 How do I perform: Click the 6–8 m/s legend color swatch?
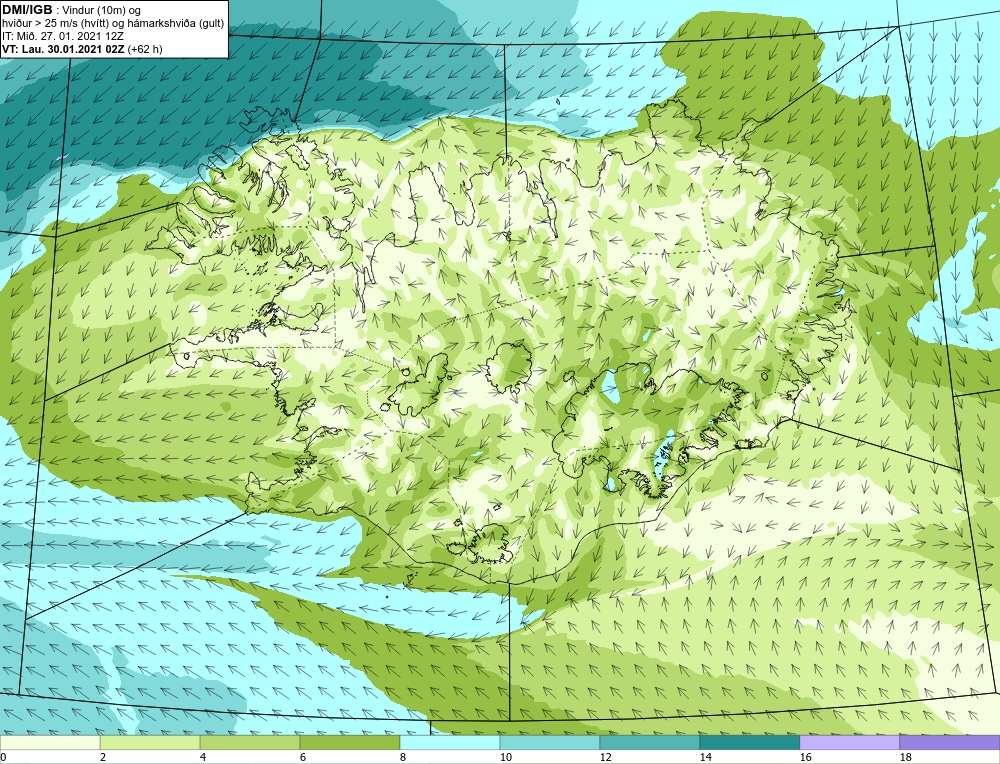coord(350,743)
